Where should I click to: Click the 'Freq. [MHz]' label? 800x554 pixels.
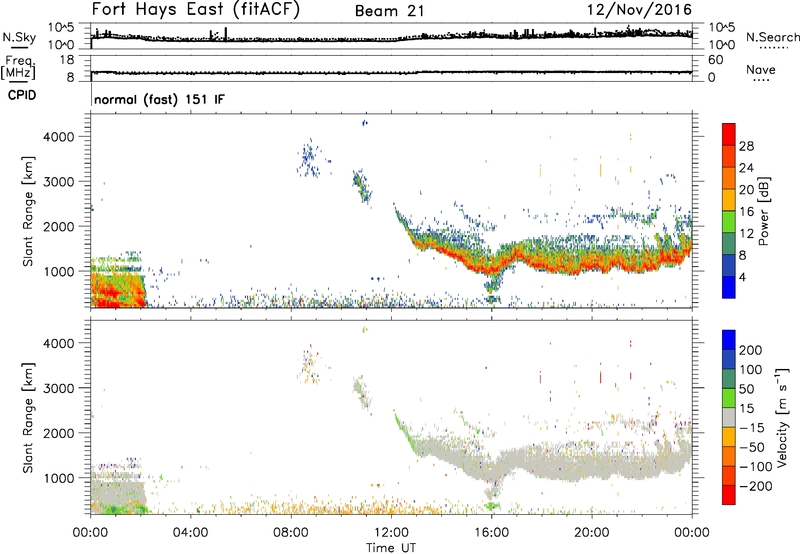pyautogui.click(x=18, y=68)
